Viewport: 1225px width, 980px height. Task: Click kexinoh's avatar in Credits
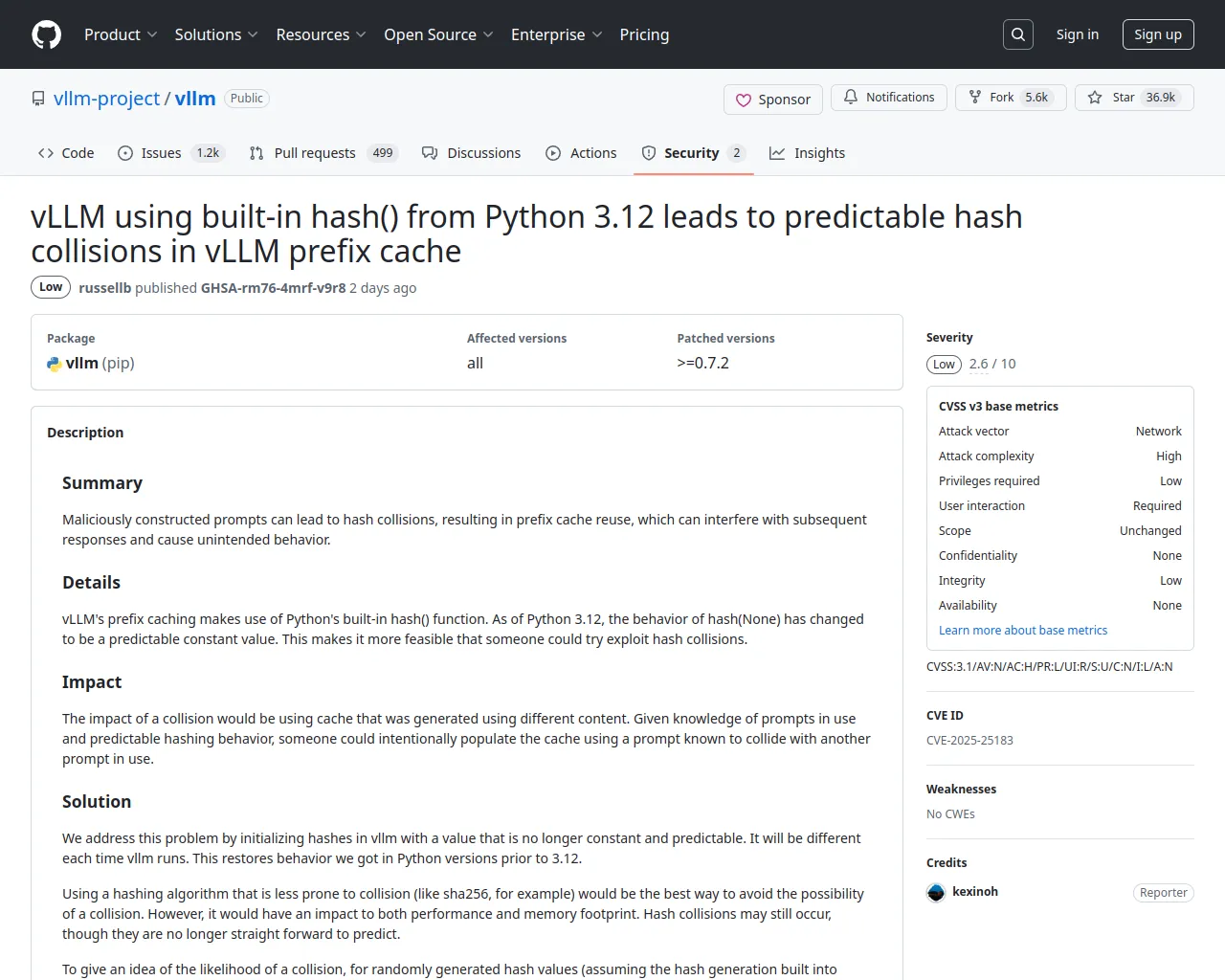[936, 892]
